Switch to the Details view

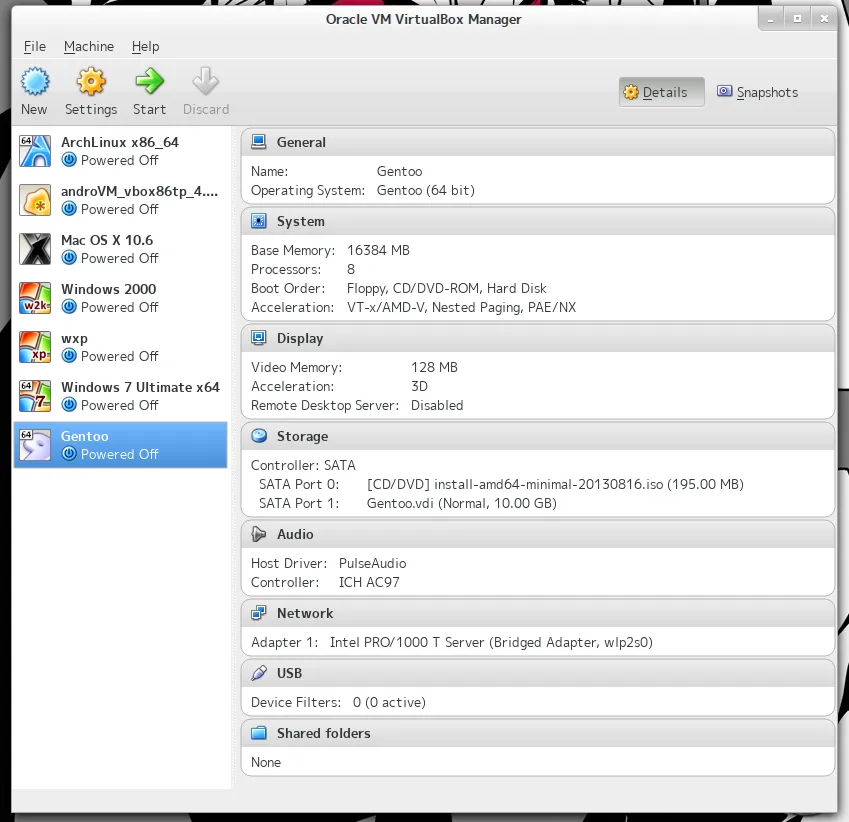661,92
